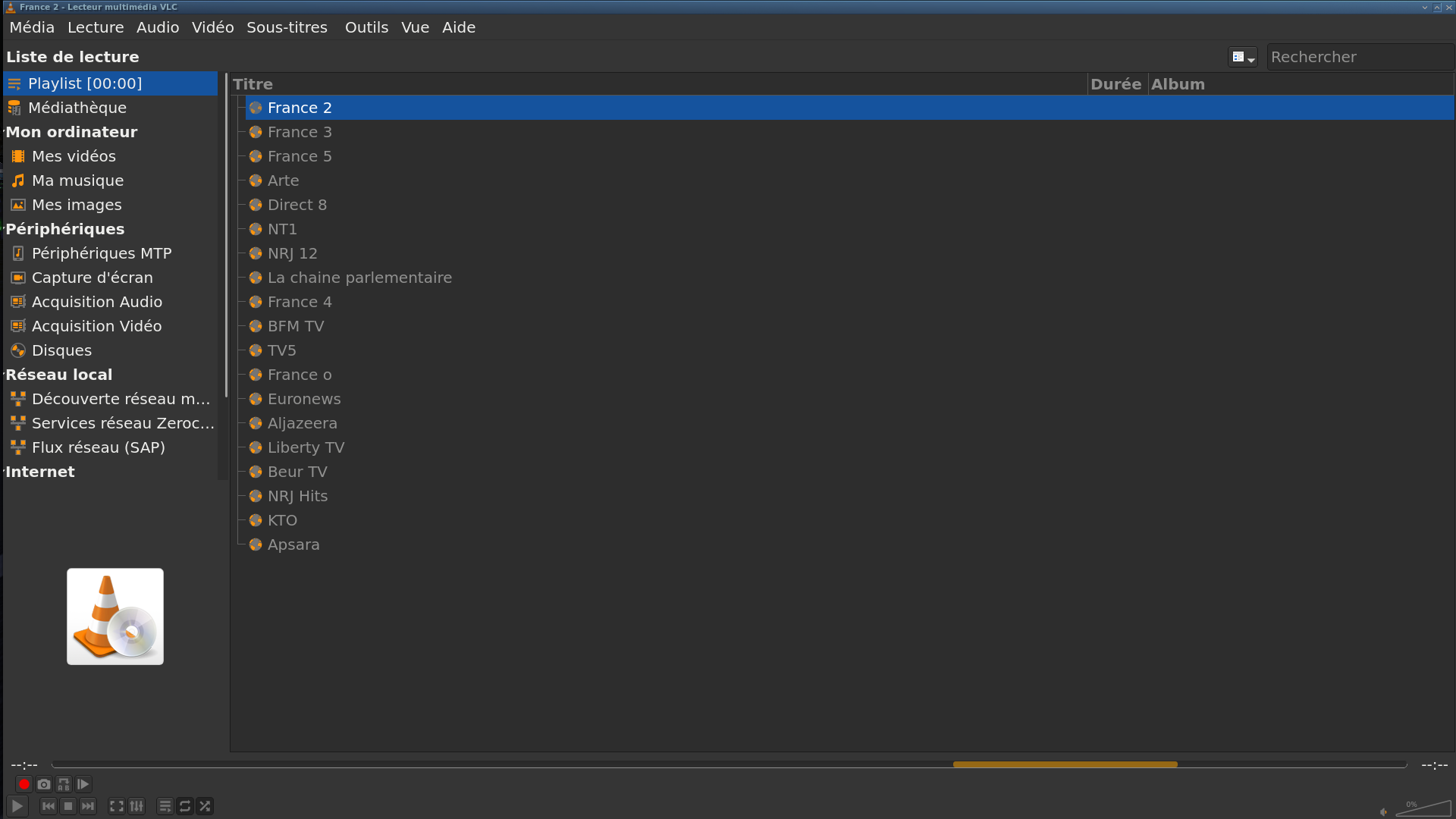Toggle random shuffle playback

click(205, 806)
